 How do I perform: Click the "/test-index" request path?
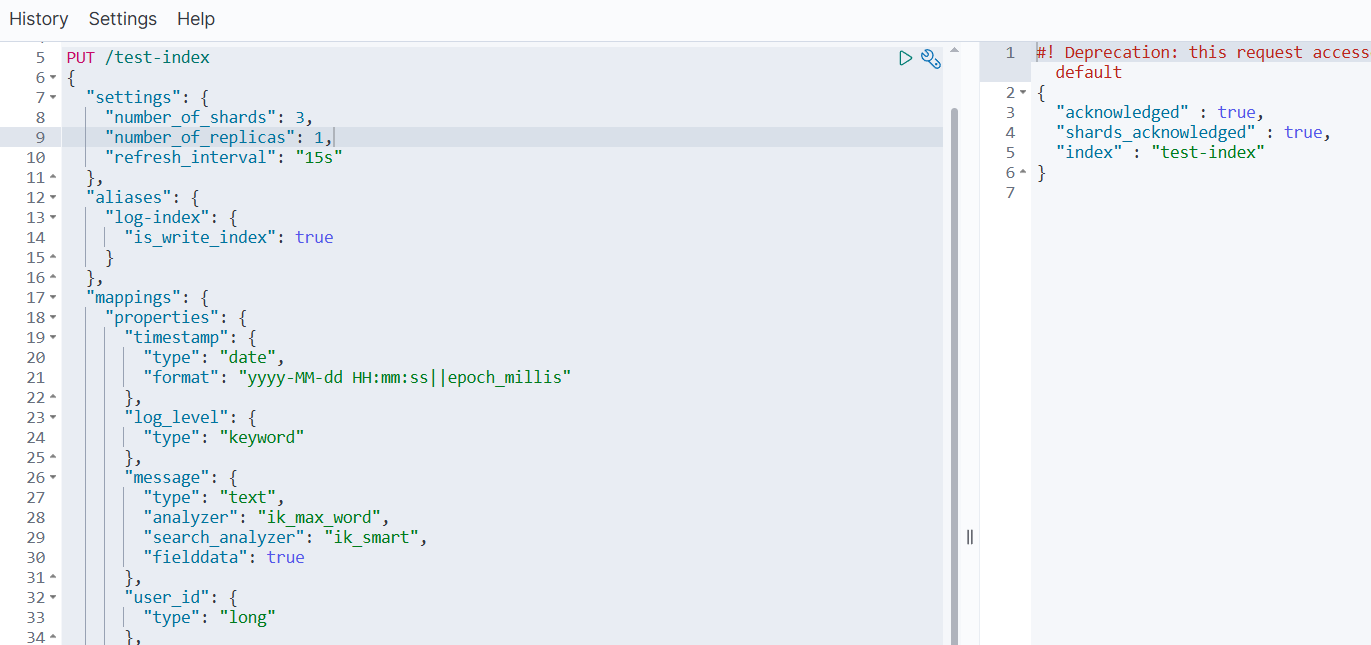click(x=157, y=58)
